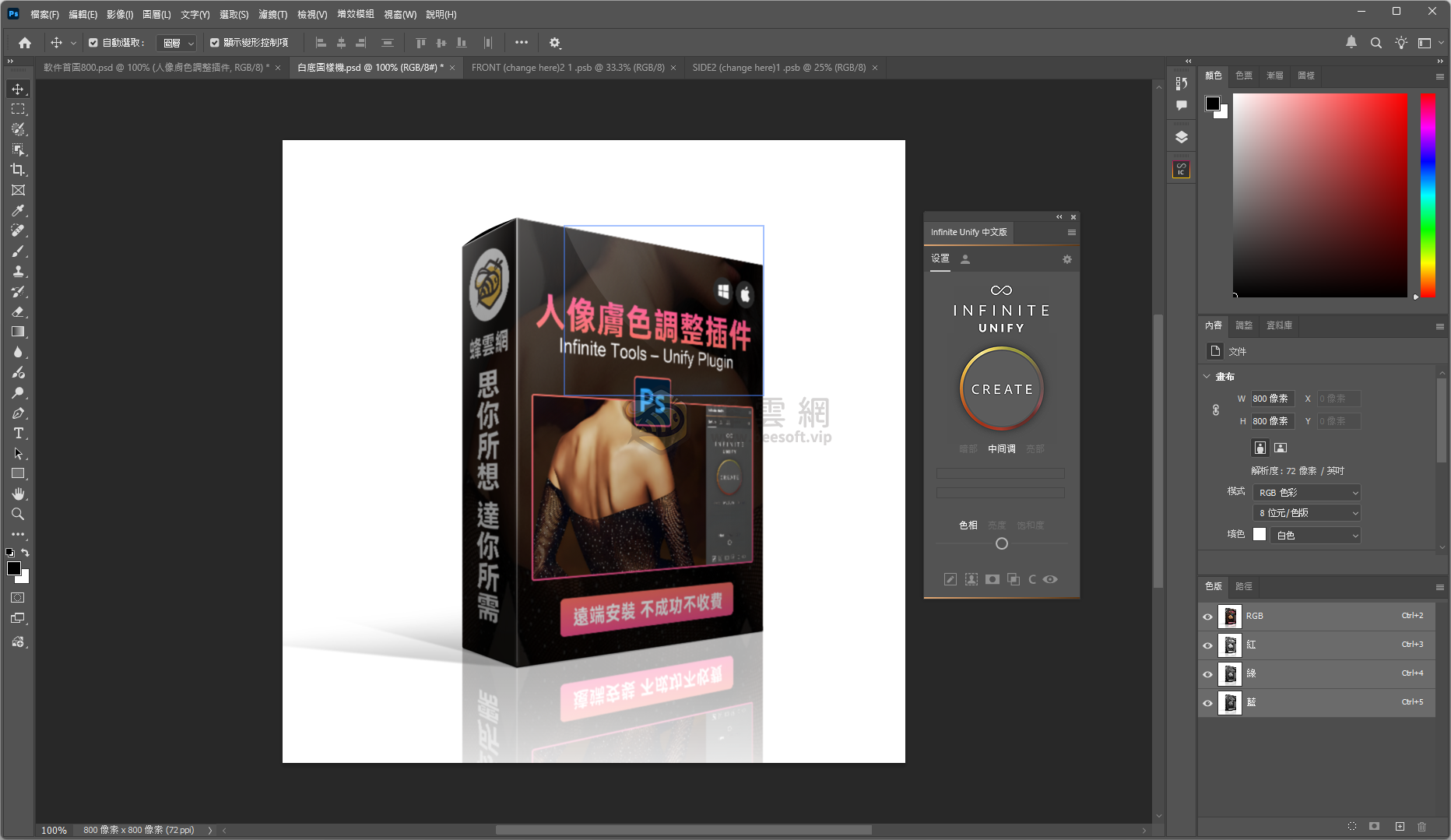The width and height of the screenshot is (1451, 840).
Task: Click the eye preview icon in Unify panel
Action: [1050, 579]
